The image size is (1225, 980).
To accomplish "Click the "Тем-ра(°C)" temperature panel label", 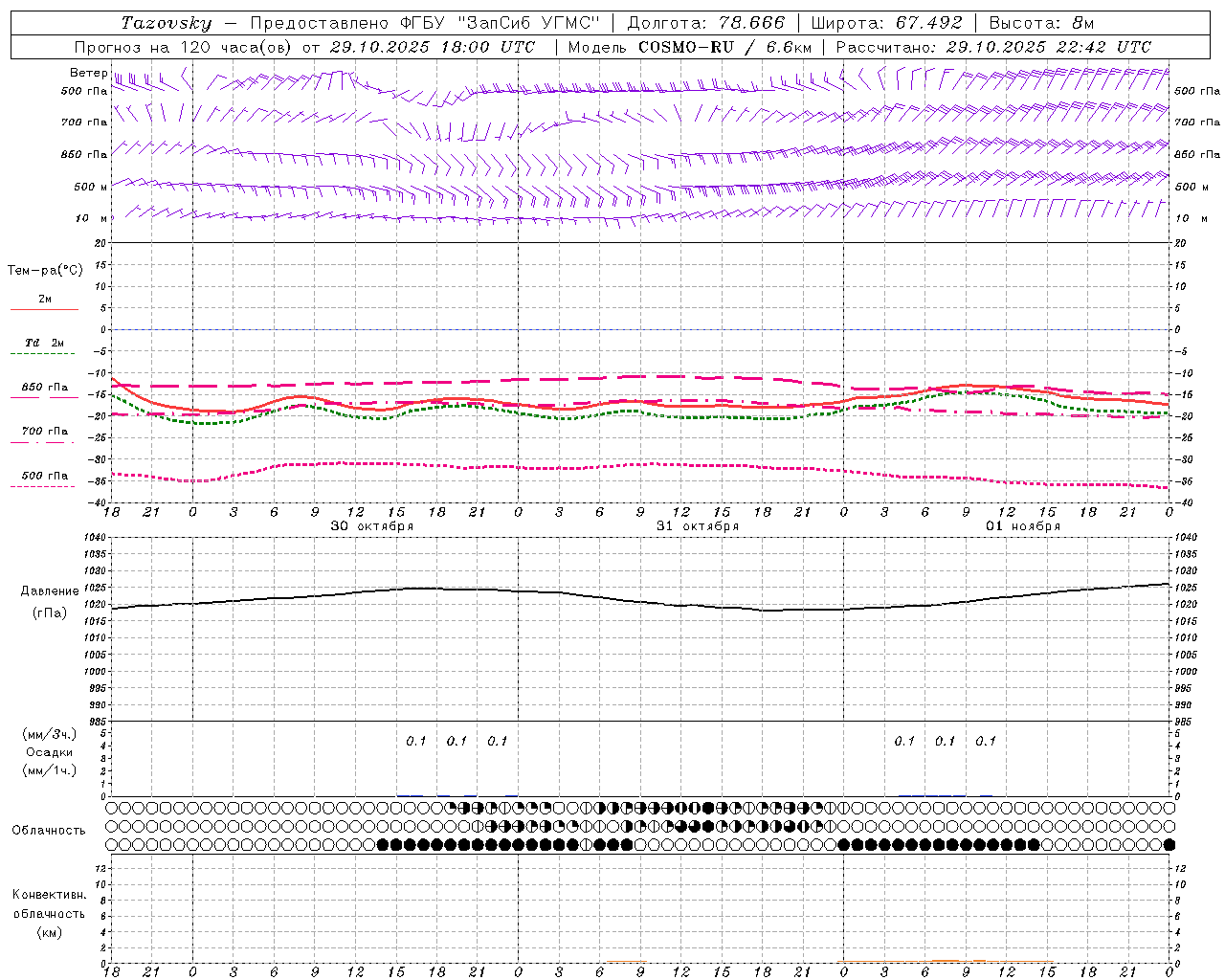I will click(45, 271).
